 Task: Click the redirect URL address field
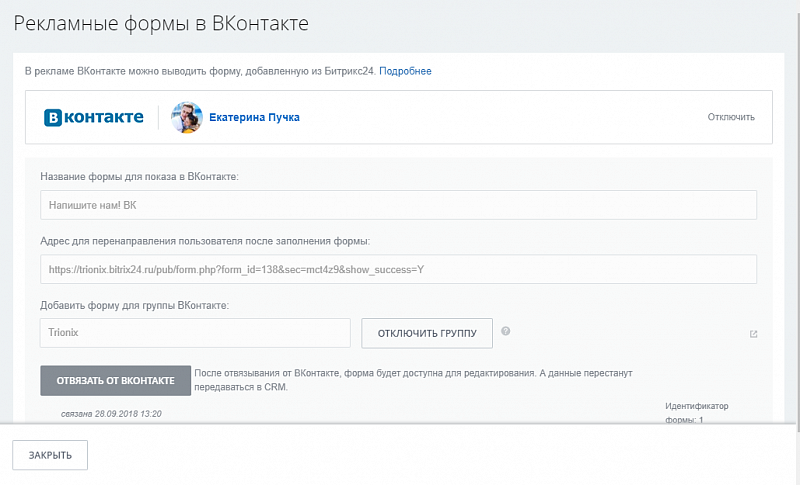[x=398, y=269]
